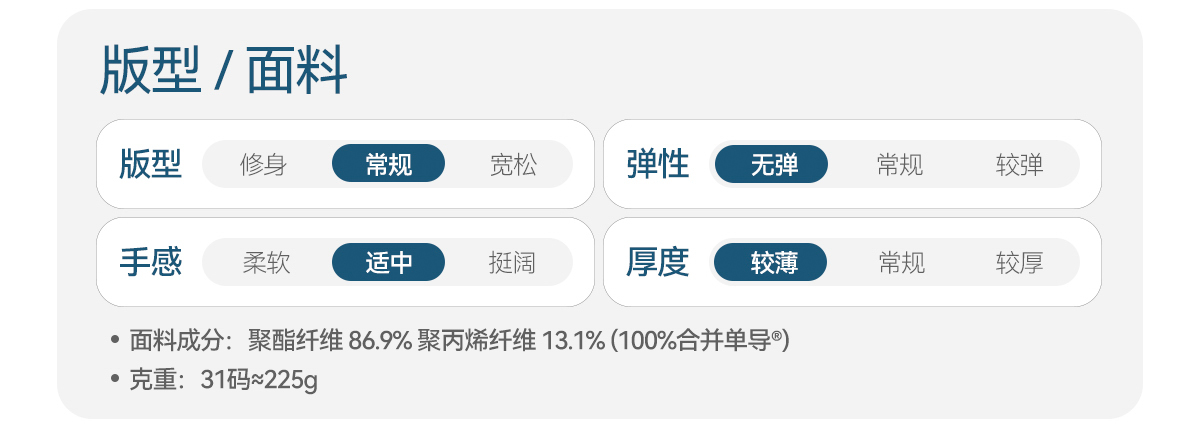
Task: Pick the 柔软 hand-feel option
Action: [266, 263]
